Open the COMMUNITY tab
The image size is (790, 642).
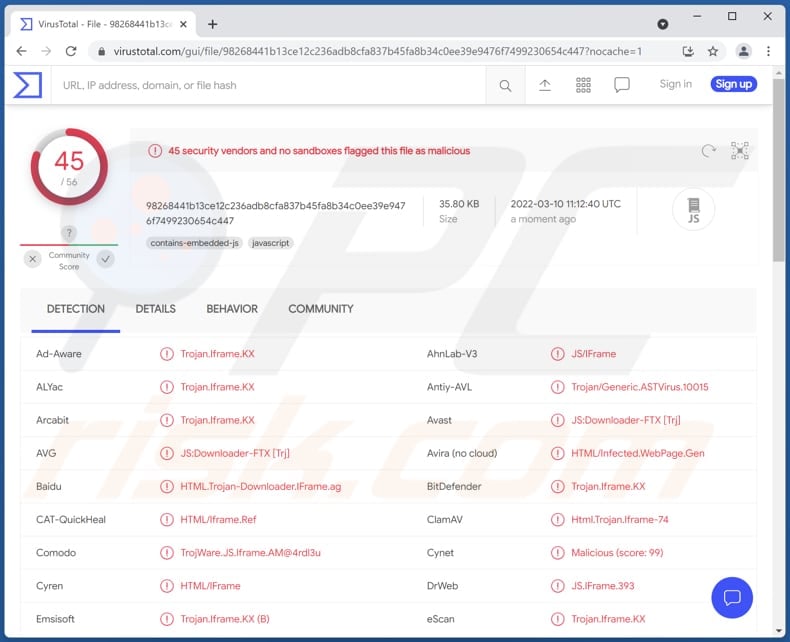click(321, 309)
